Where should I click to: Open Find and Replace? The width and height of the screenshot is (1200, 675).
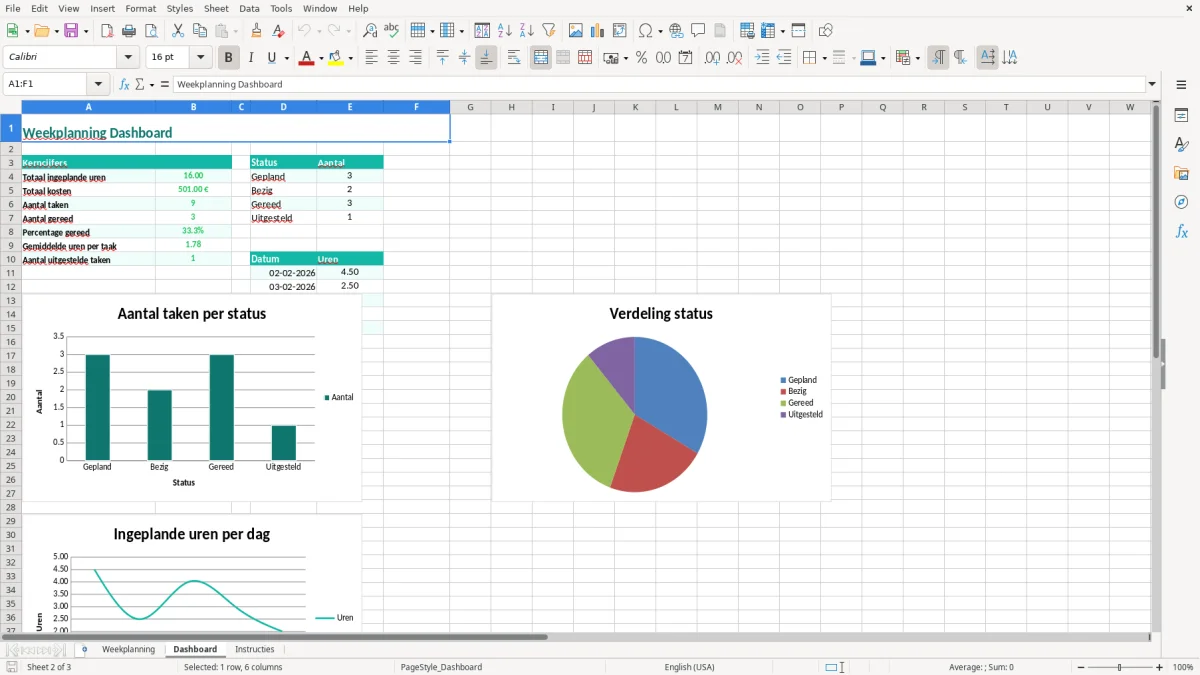pos(370,31)
